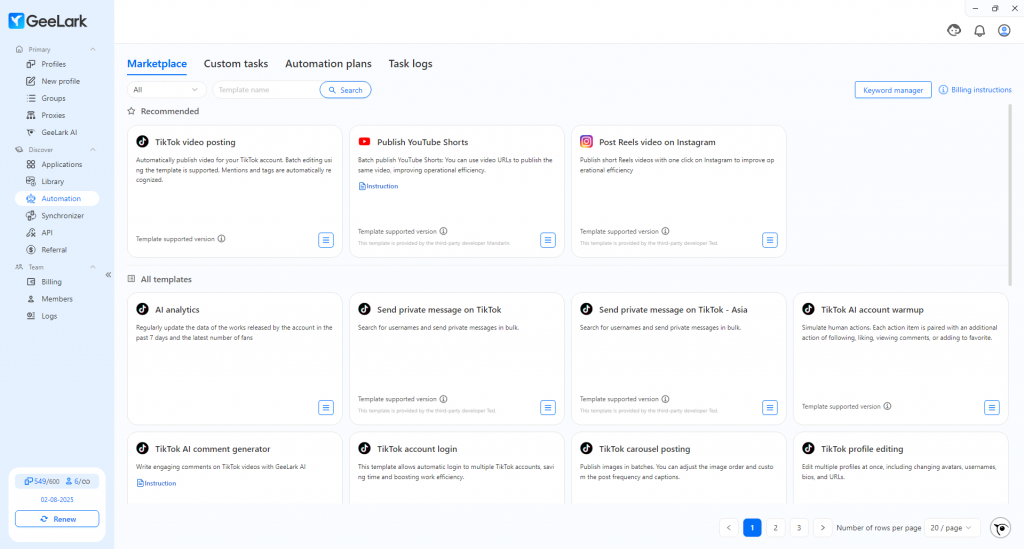This screenshot has width=1024, height=549.
Task: Click the vertical scrollbar of templates
Action: pyautogui.click(x=1010, y=195)
